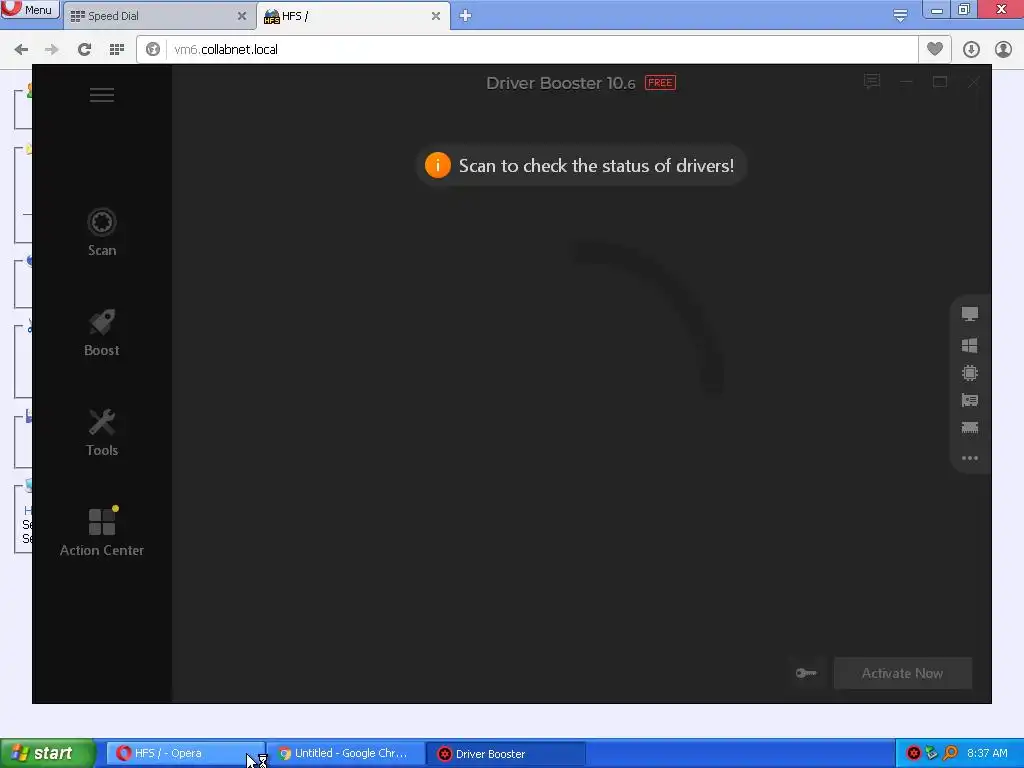Click the site info globe badge
This screenshot has height=768, width=1024.
(x=153, y=50)
